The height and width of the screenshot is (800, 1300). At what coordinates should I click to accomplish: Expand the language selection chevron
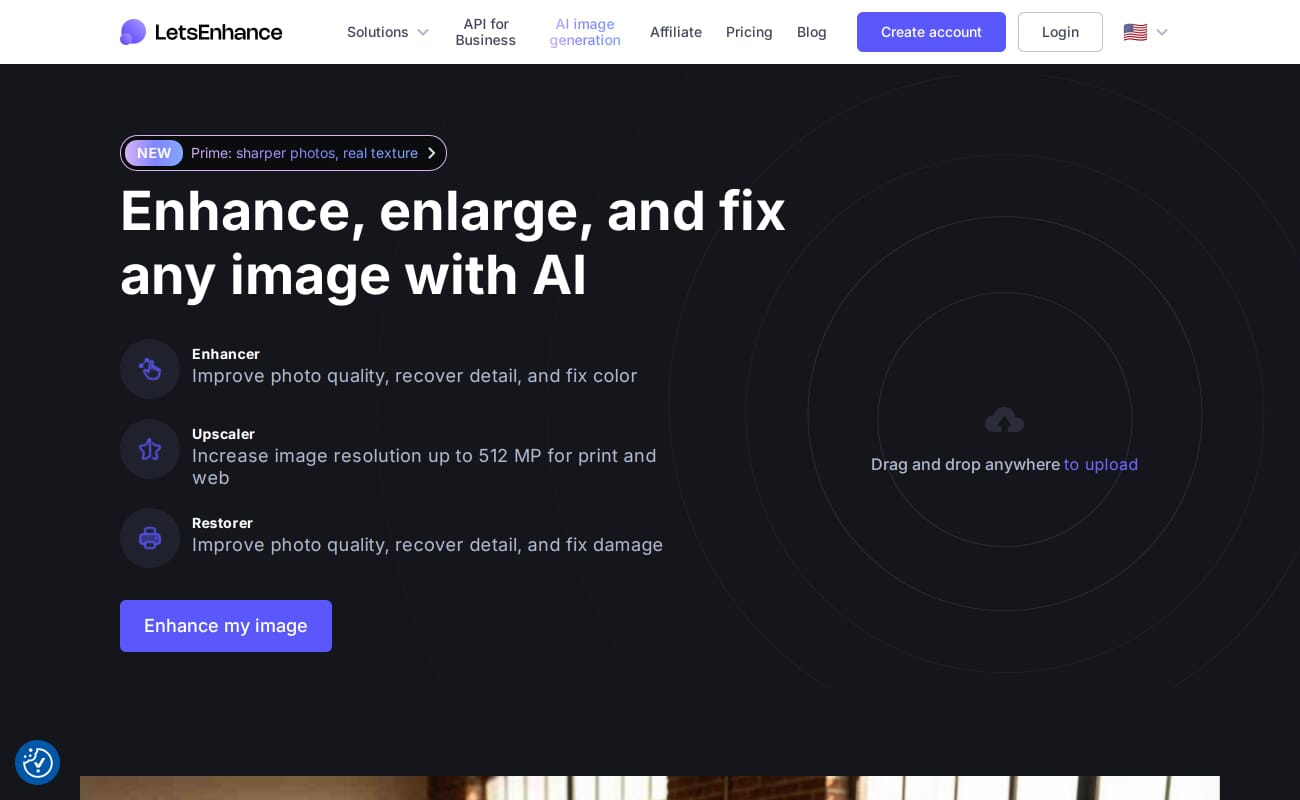1162,32
